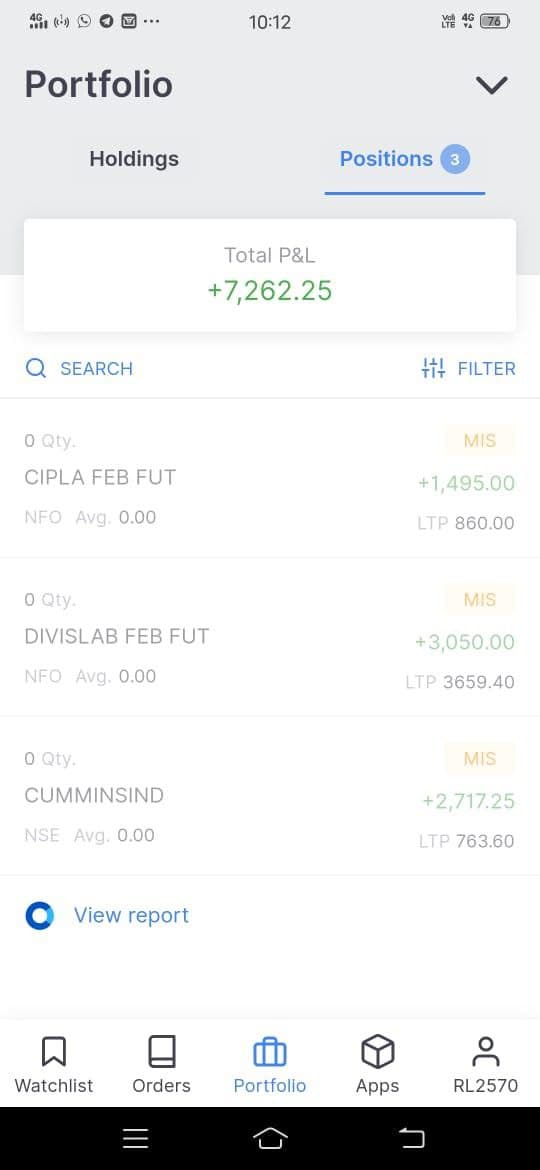The width and height of the screenshot is (540, 1170).
Task: Open the Orders book icon
Action: [161, 1051]
